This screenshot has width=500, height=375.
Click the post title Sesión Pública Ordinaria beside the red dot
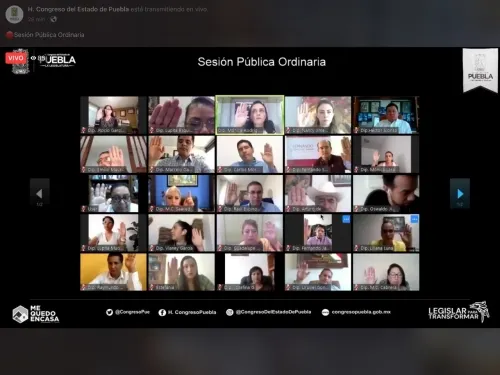[49, 35]
